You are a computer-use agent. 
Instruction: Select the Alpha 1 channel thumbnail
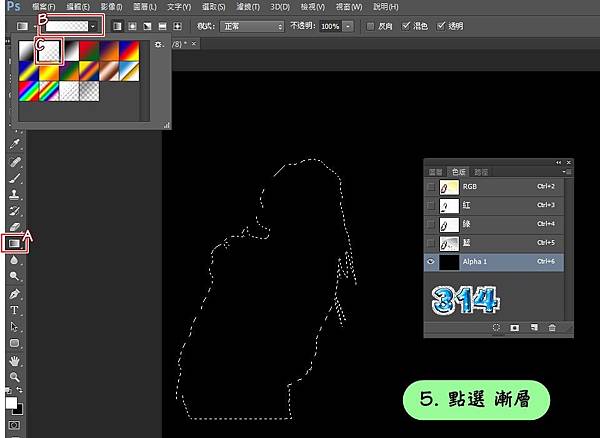pyautogui.click(x=449, y=262)
